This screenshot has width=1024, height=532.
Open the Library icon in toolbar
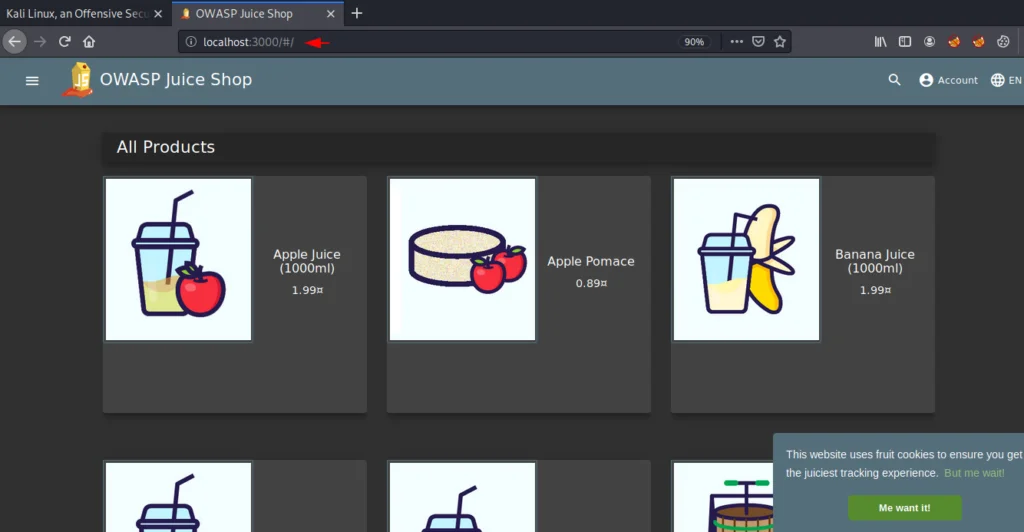(880, 42)
